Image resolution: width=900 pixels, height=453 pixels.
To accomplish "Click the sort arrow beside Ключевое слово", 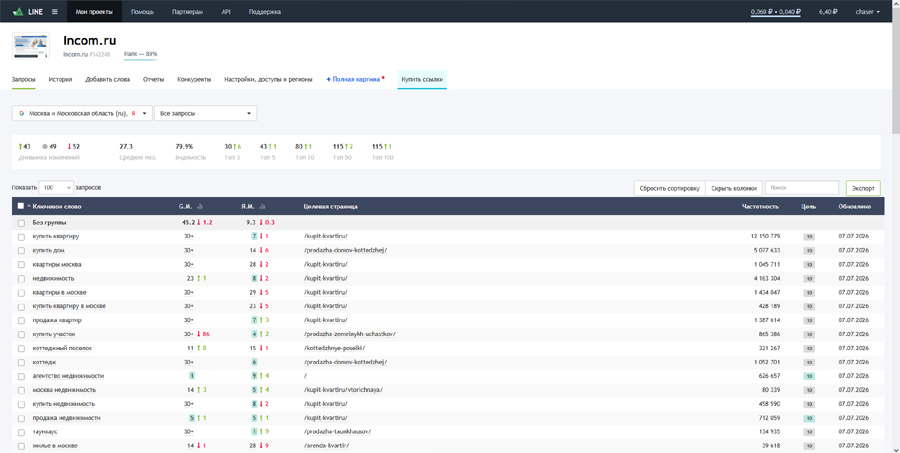I will (x=29, y=206).
